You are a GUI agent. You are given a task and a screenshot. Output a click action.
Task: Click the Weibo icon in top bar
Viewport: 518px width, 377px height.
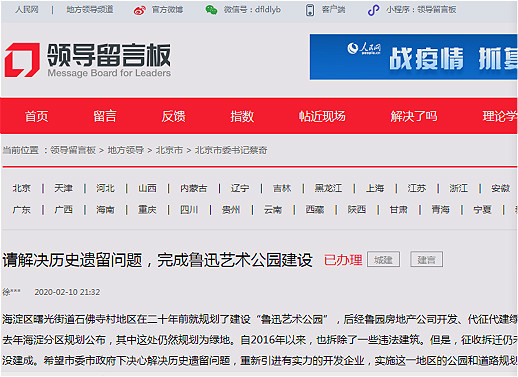[x=139, y=10]
